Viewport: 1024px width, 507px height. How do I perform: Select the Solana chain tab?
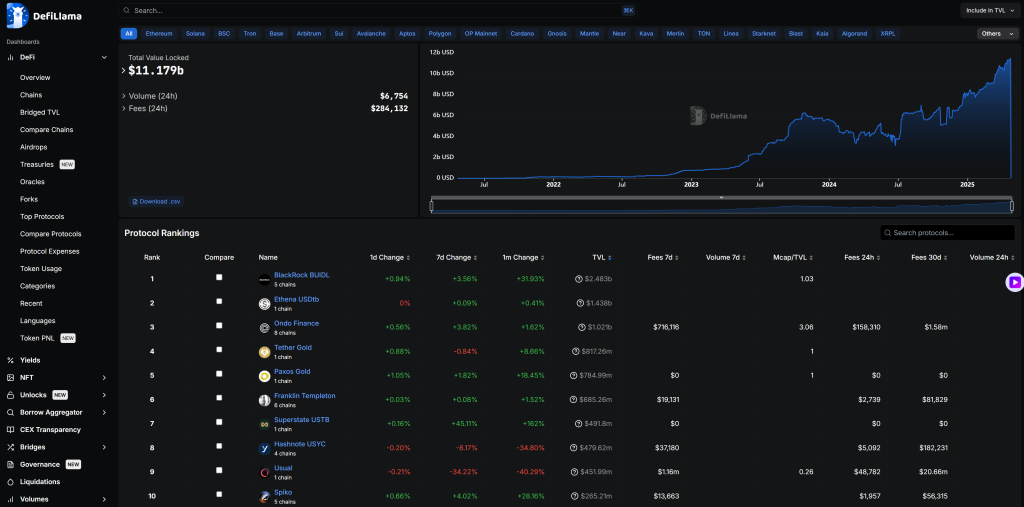[x=195, y=33]
